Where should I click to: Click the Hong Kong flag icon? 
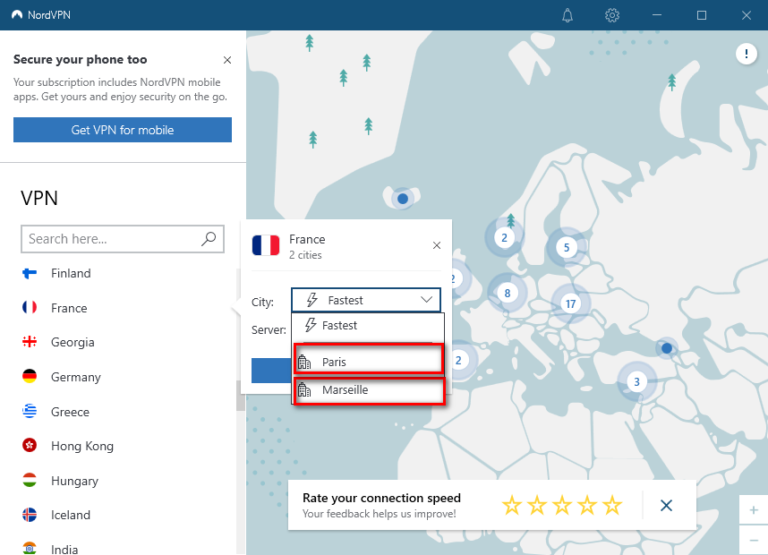(30, 446)
